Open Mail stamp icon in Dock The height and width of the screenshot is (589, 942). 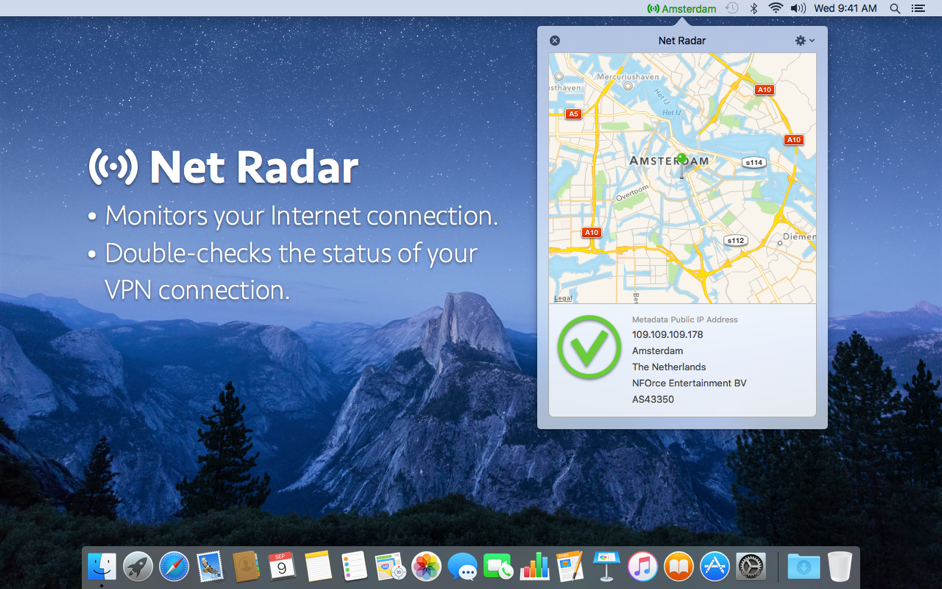[x=210, y=566]
